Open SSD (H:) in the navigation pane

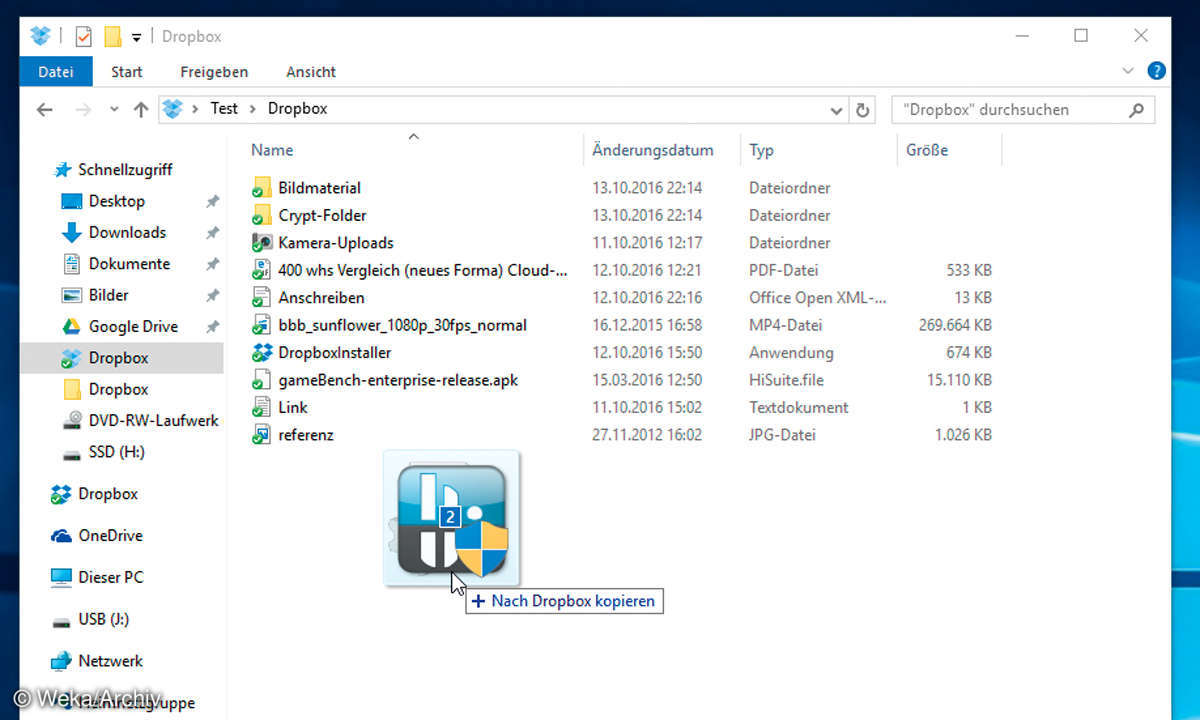click(x=116, y=451)
